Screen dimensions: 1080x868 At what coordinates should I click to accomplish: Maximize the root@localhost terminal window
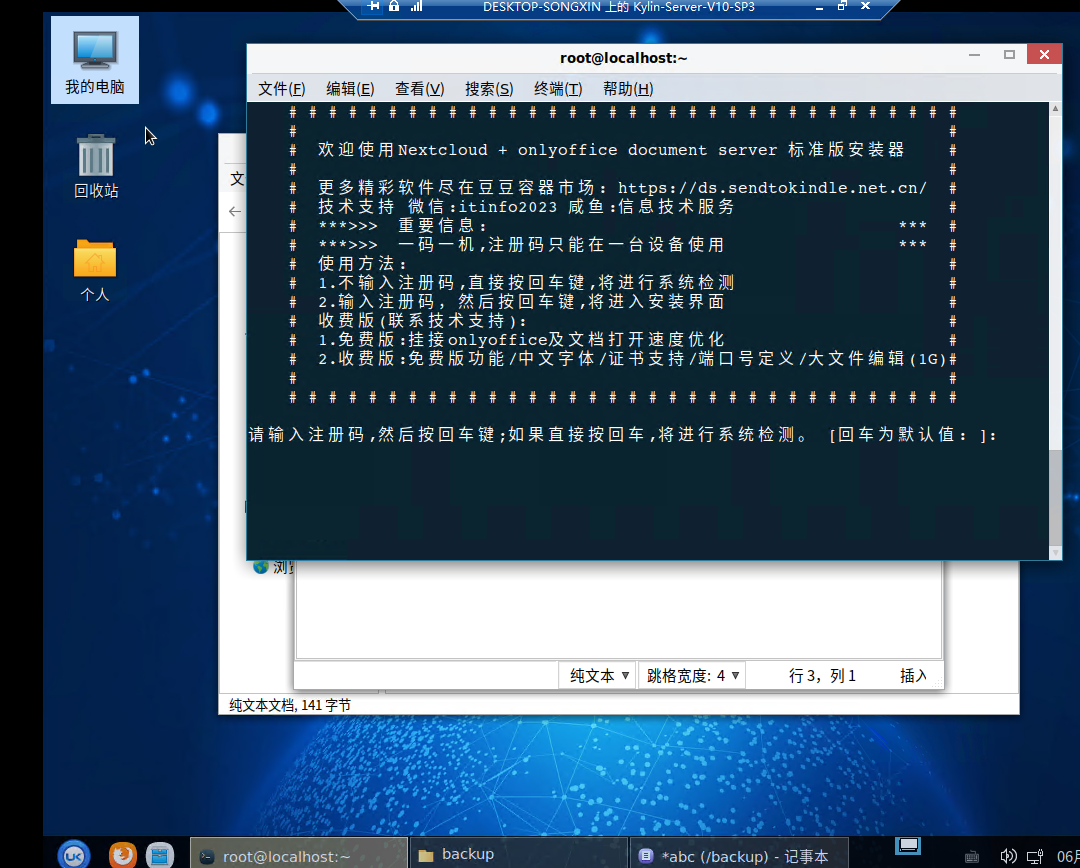[1009, 55]
